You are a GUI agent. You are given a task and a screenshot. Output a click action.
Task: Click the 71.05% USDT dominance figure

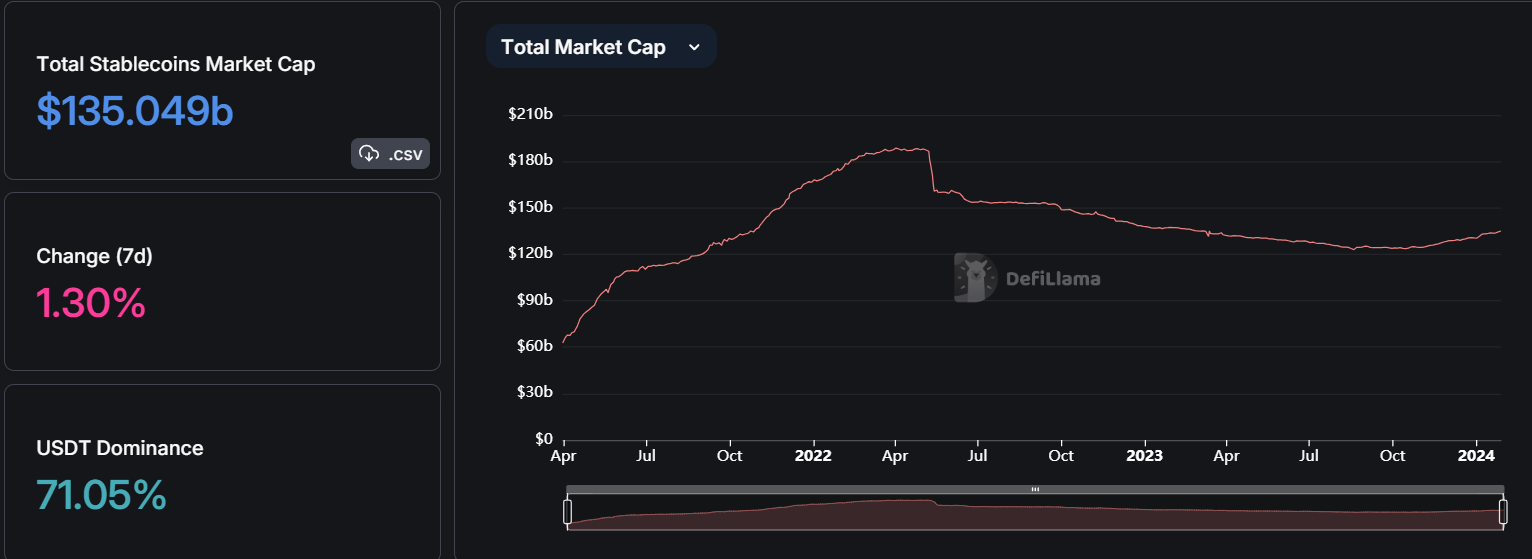tap(101, 494)
